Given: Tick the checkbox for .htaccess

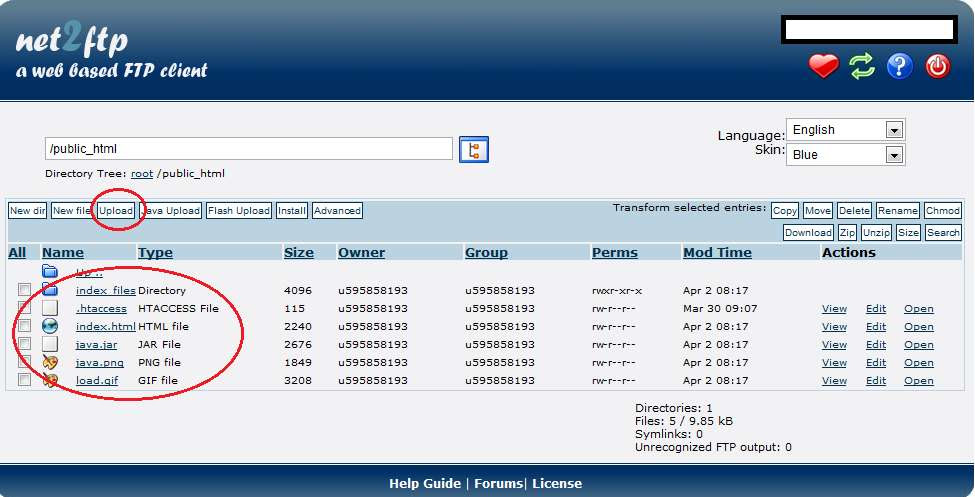Looking at the screenshot, I should 24,307.
